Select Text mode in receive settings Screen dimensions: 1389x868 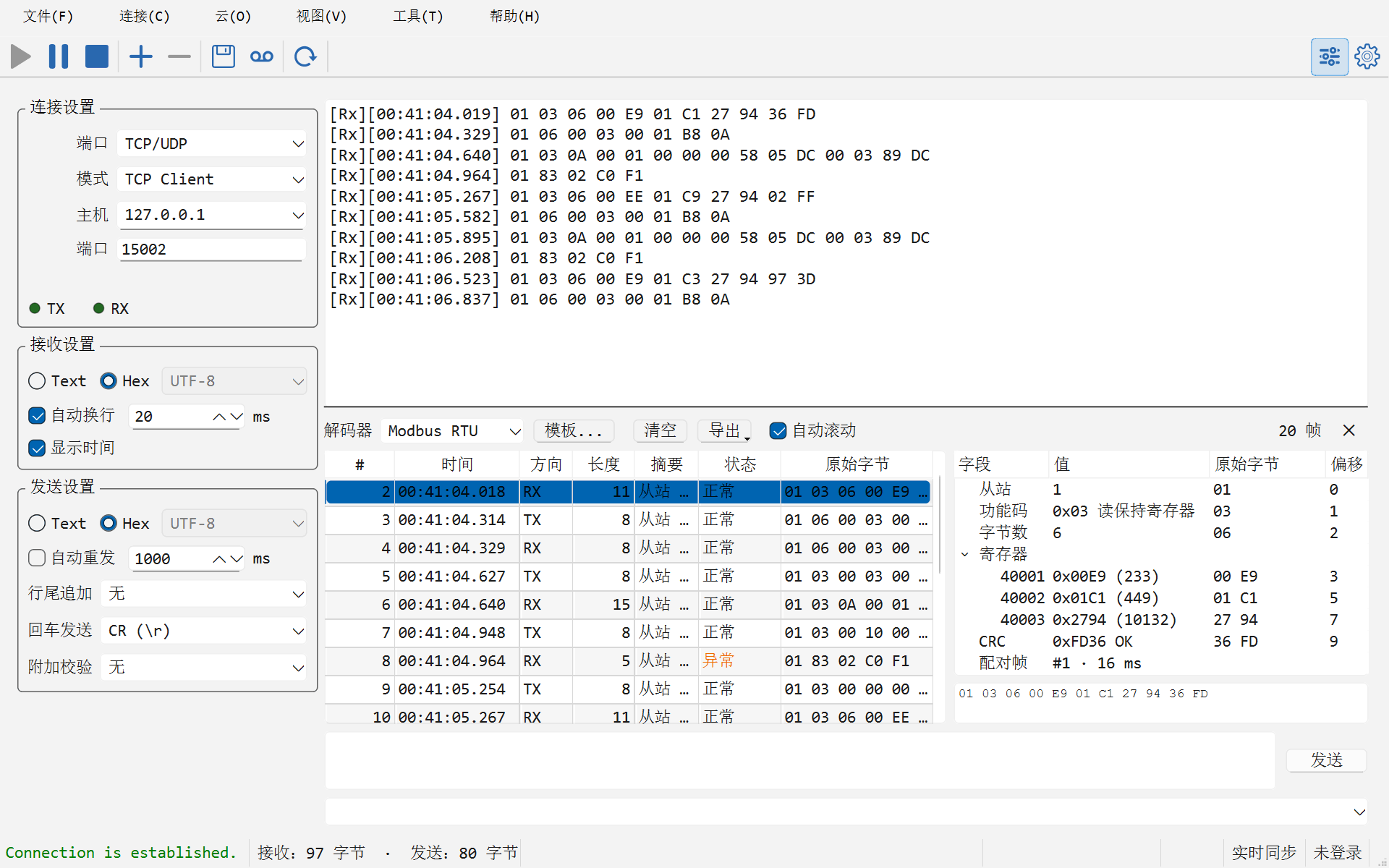point(57,380)
